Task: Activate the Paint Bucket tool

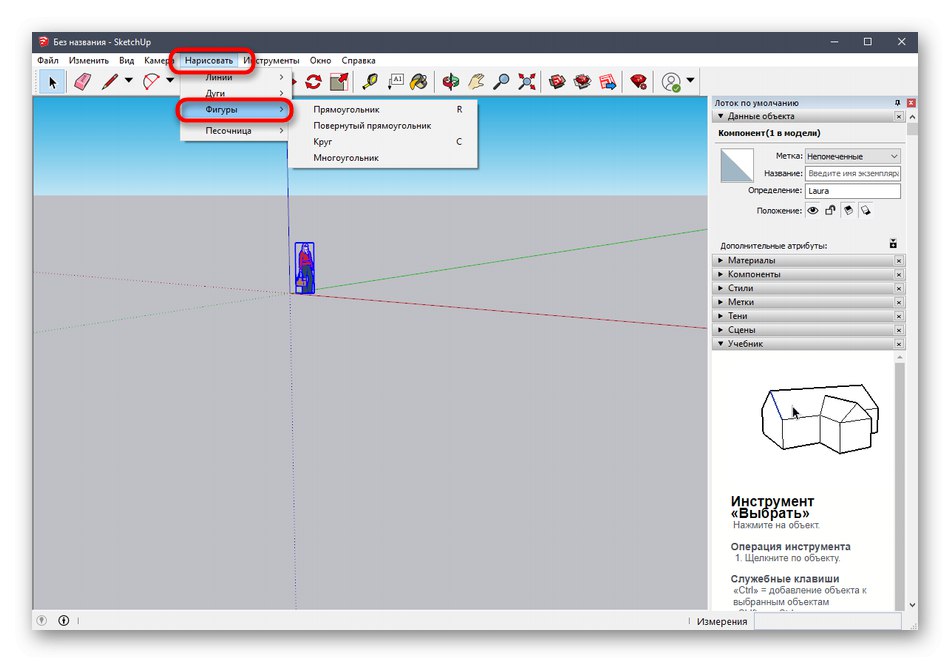Action: tap(419, 82)
